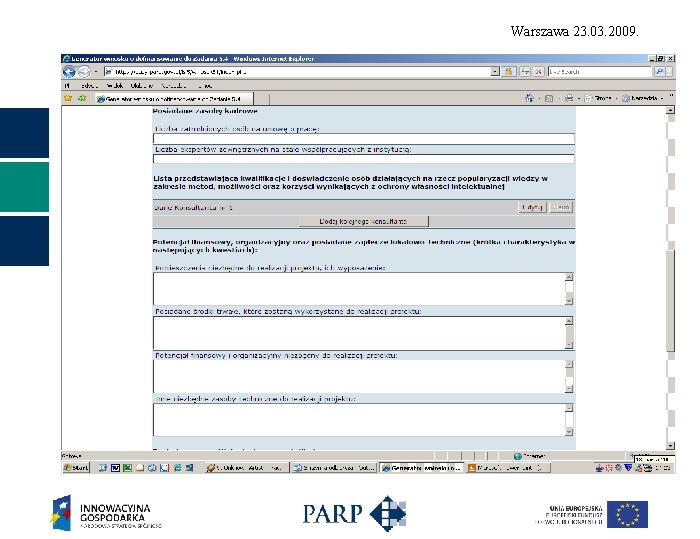Select the Generator wniosków browser tab
700x539 pixels.
(173, 99)
